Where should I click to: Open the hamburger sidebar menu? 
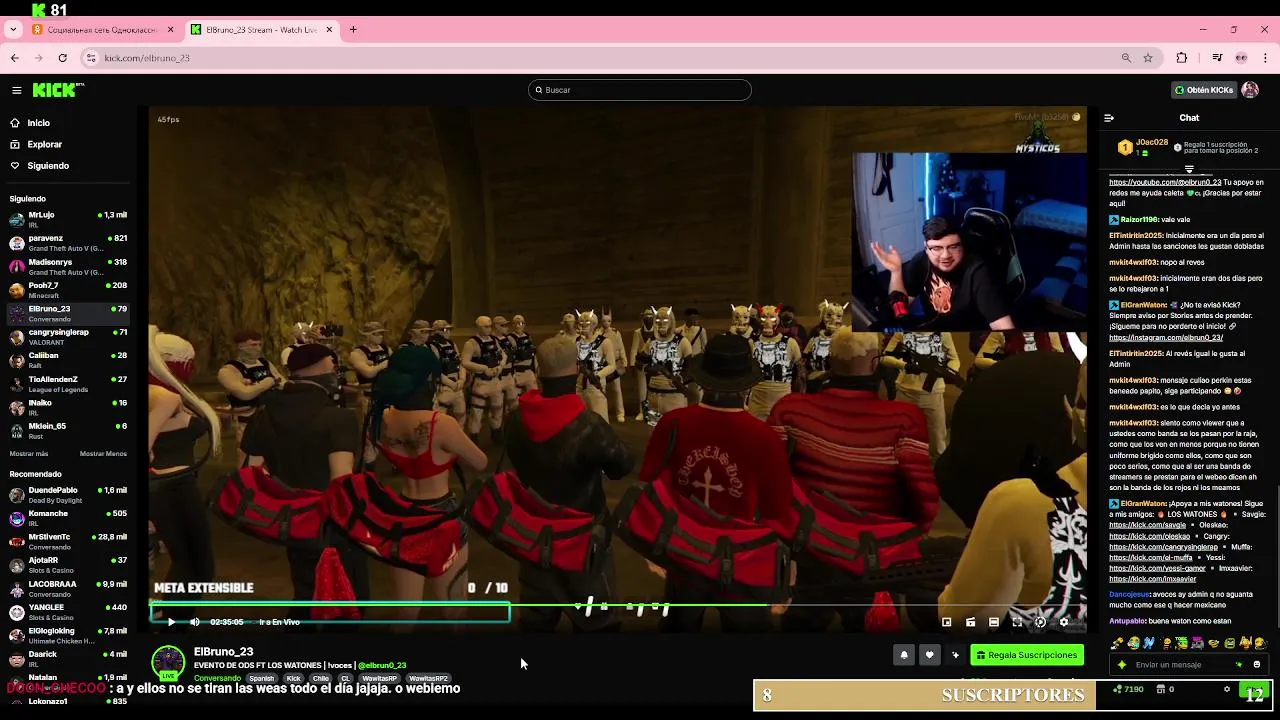[x=16, y=90]
